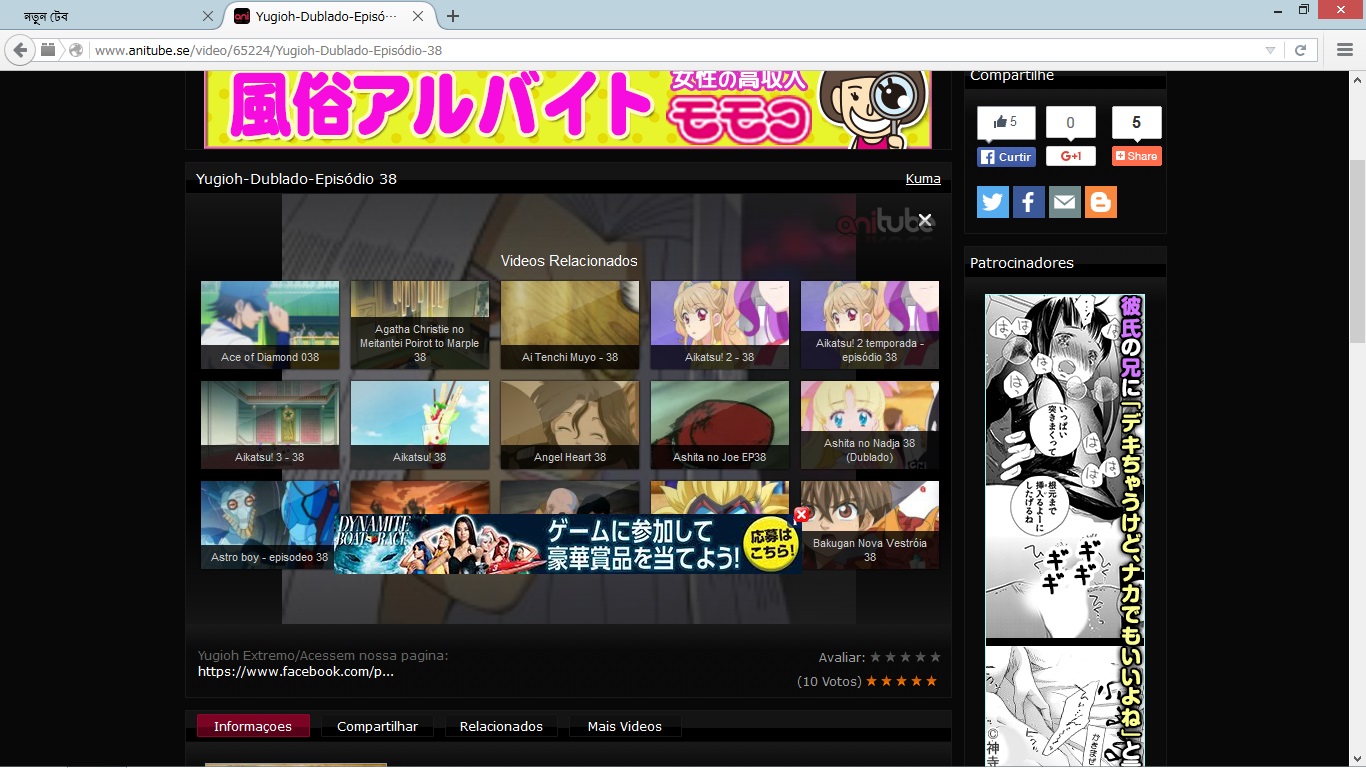The image size is (1366, 768).
Task: Rate the video three stars
Action: coord(906,657)
